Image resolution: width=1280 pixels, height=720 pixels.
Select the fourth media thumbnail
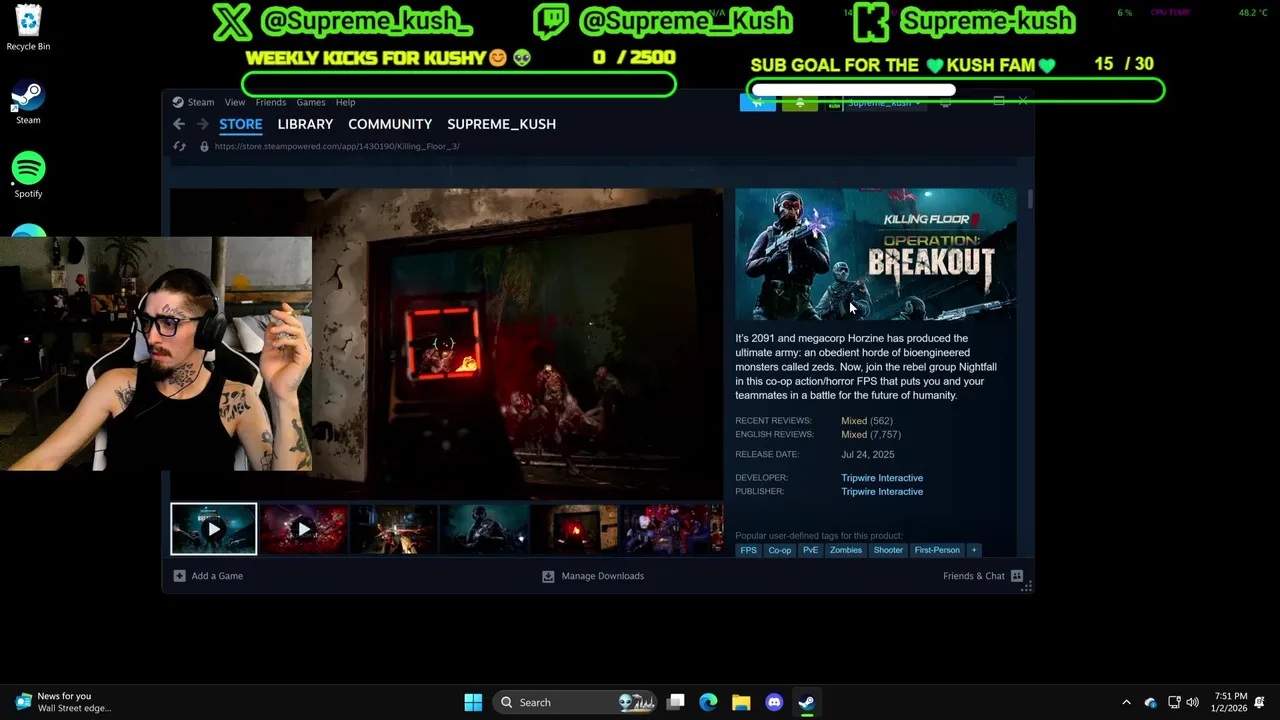[x=485, y=529]
